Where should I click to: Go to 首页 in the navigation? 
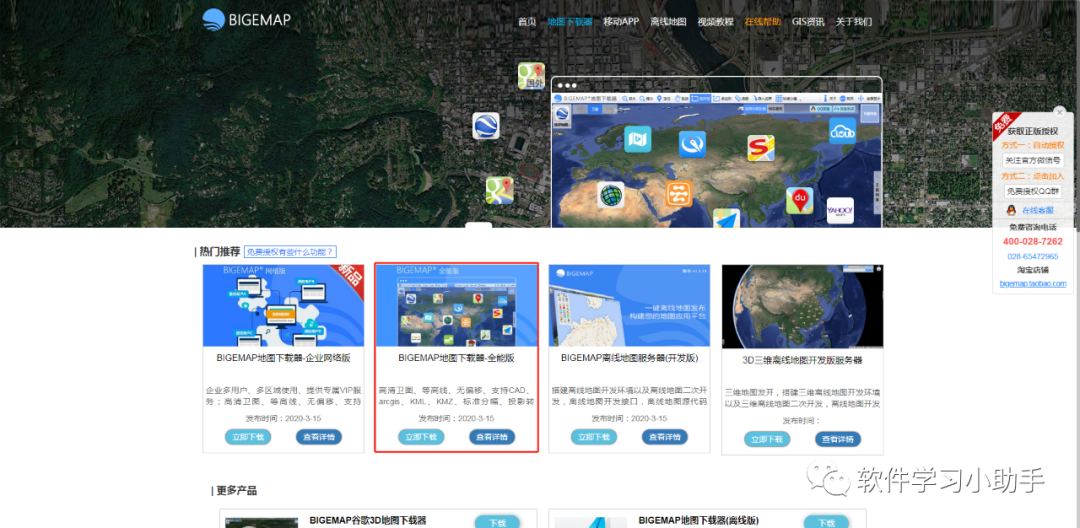point(527,21)
